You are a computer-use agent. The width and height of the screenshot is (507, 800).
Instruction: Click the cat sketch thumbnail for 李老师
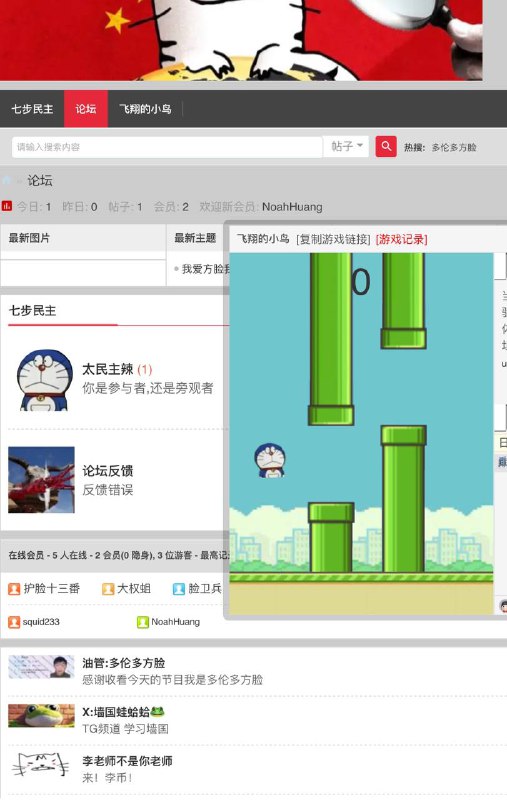(x=41, y=765)
